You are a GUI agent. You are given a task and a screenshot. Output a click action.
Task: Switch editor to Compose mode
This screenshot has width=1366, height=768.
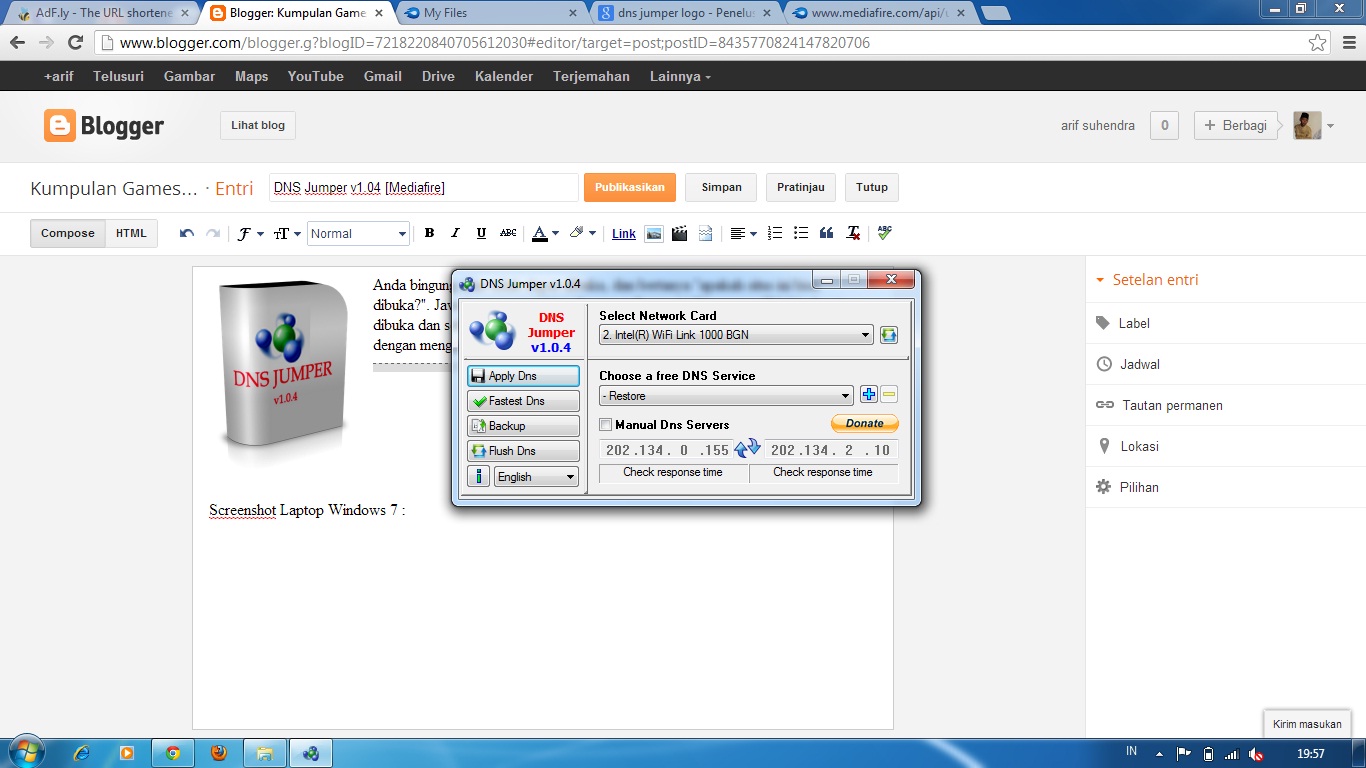(x=68, y=233)
